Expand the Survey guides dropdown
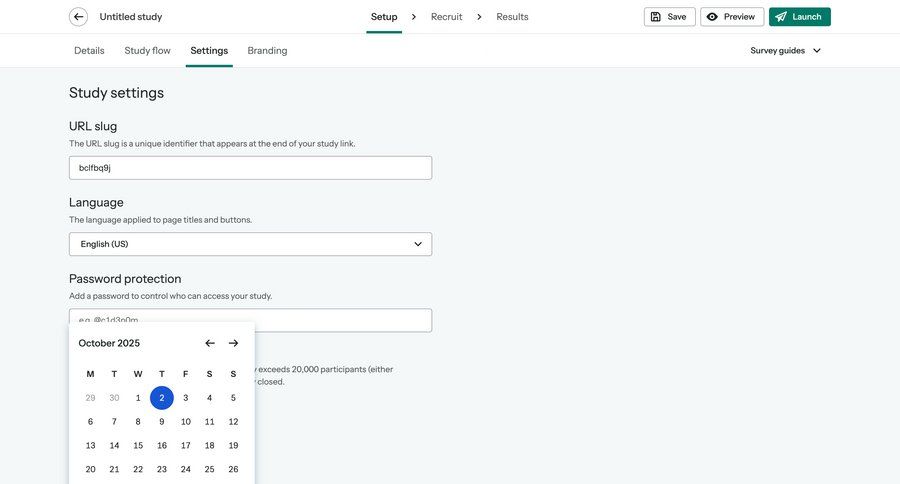This screenshot has height=484, width=900. pyautogui.click(x=786, y=50)
